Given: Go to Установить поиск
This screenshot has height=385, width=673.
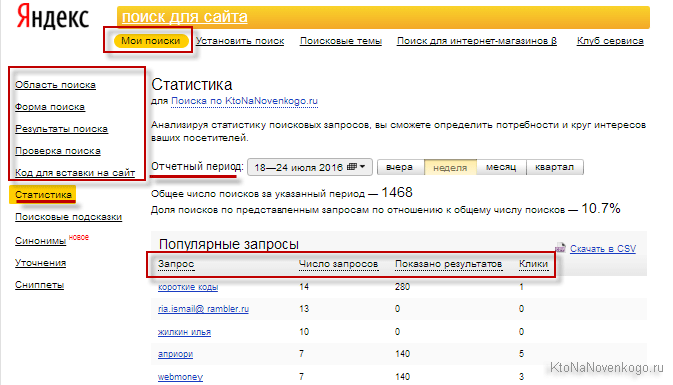Looking at the screenshot, I should (x=240, y=41).
